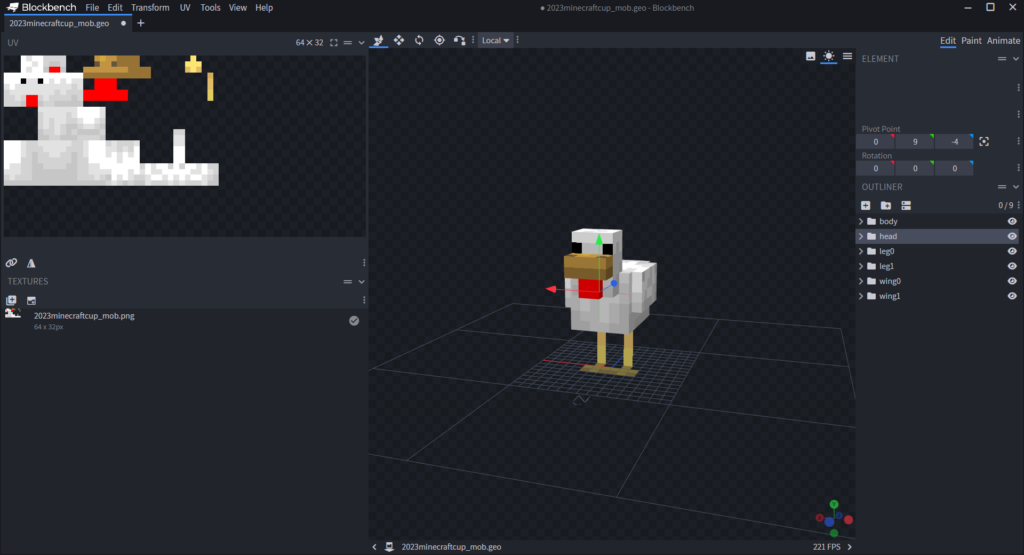Screen dimensions: 1024x555
Task: Open the viewport hamburger menu
Action: (x=847, y=57)
